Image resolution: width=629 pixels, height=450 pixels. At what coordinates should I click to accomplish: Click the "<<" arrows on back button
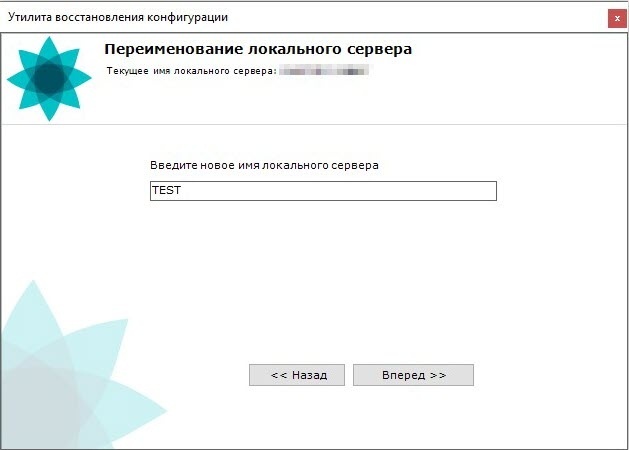pyautogui.click(x=279, y=375)
